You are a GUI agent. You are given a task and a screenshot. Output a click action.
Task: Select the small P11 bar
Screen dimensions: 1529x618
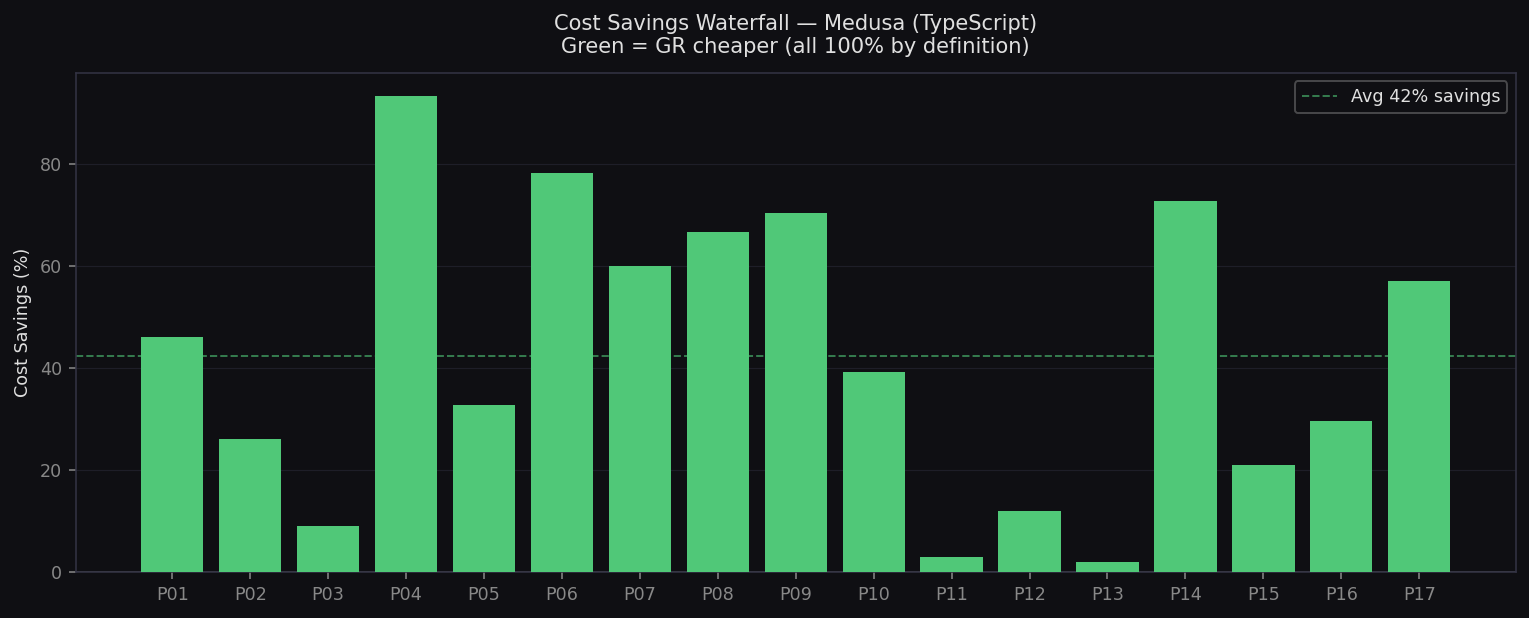[x=951, y=564]
